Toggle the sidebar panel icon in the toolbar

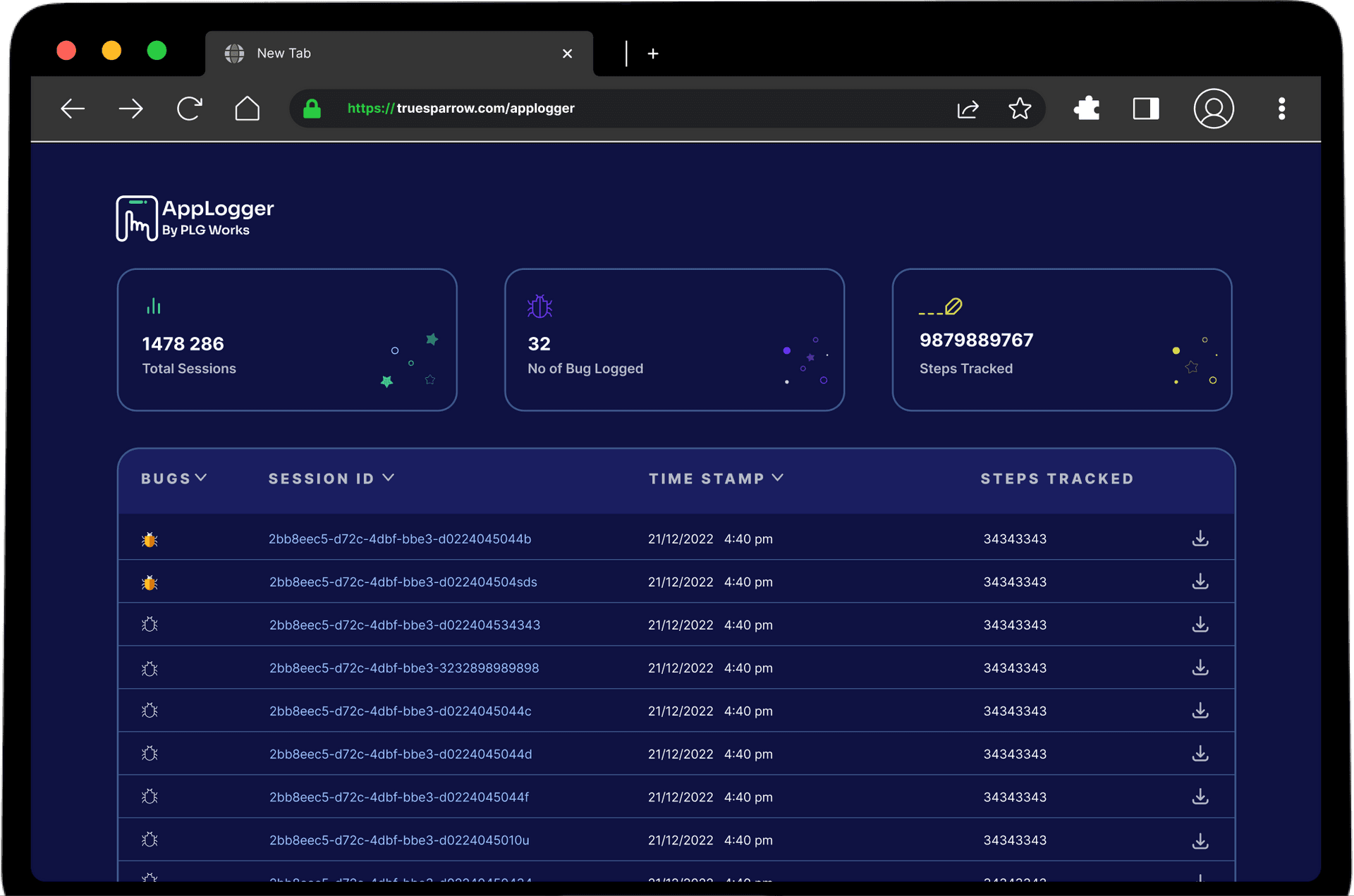coord(1146,109)
